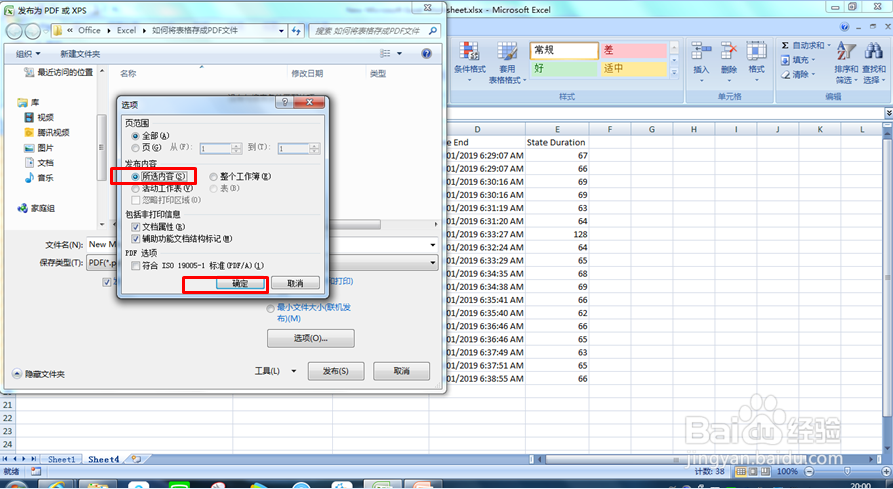Select the Selection publish radio button
Image resolution: width=893 pixels, height=489 pixels.
[135, 176]
